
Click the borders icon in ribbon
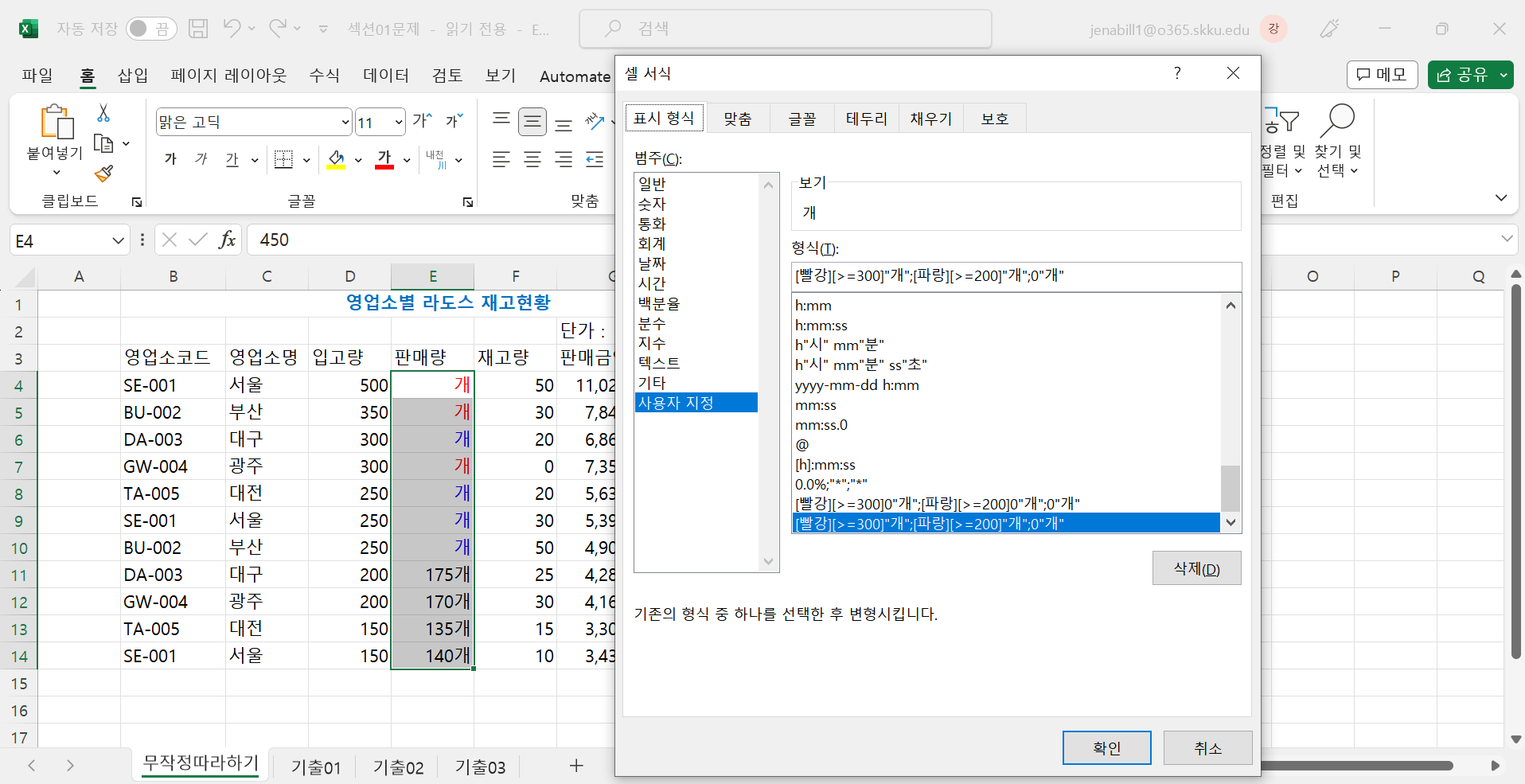coord(283,159)
